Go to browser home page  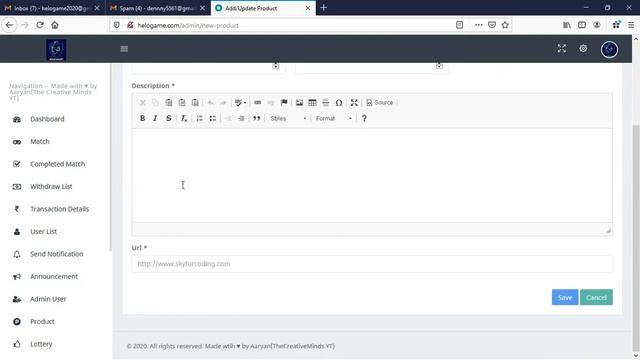coord(55,25)
